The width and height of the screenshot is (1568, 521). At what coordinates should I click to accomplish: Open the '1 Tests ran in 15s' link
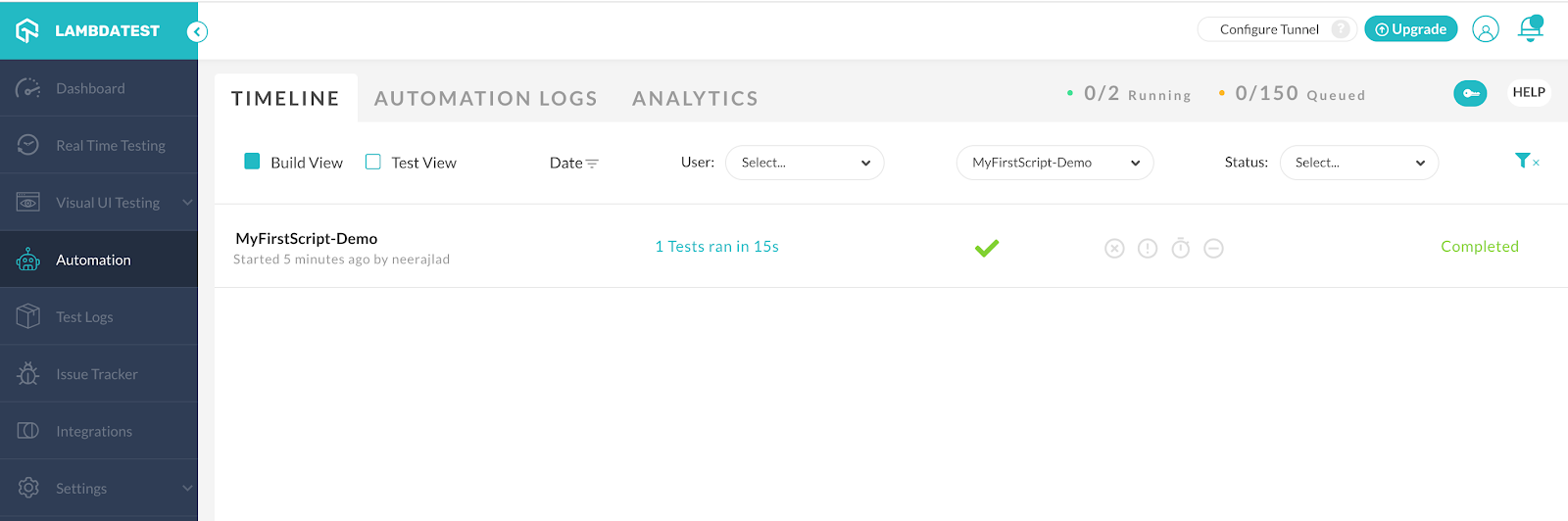click(x=716, y=247)
